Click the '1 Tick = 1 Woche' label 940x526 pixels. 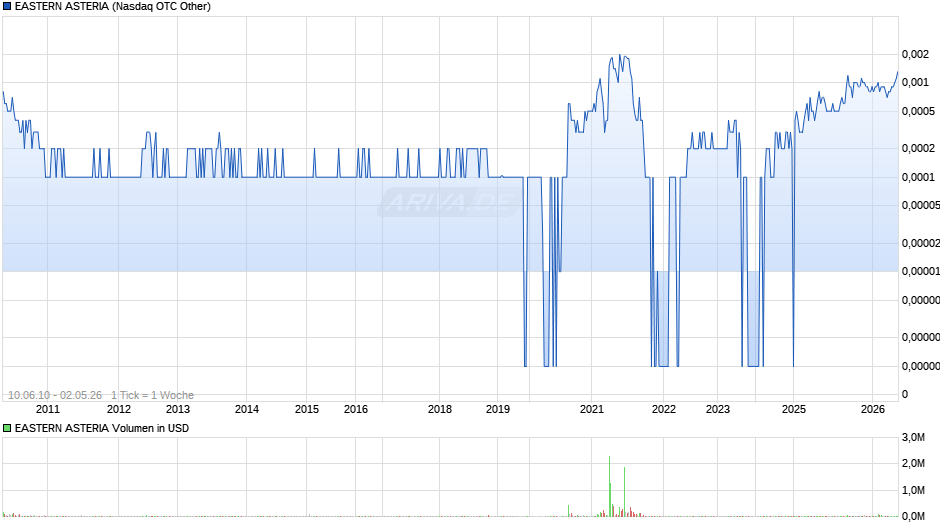tap(152, 395)
